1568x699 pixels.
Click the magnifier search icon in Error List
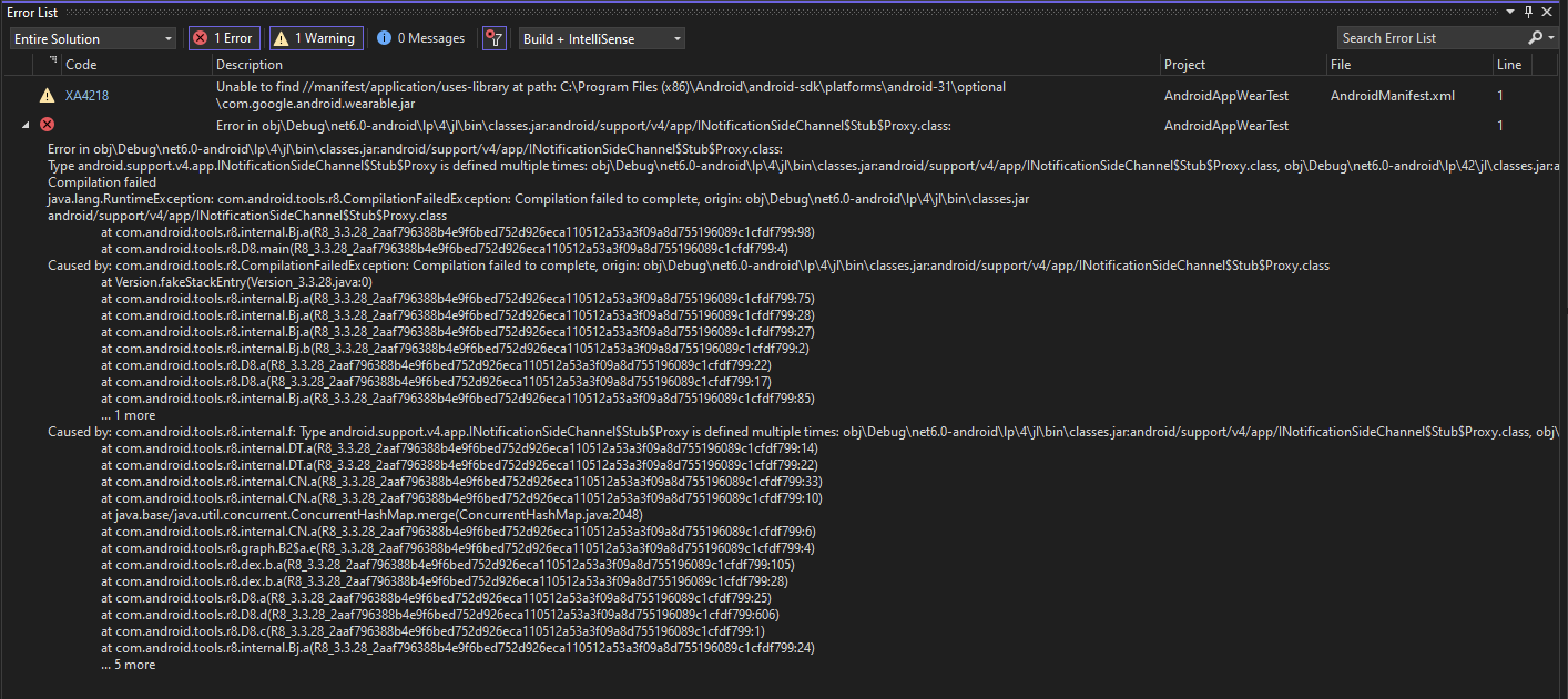coord(1535,38)
